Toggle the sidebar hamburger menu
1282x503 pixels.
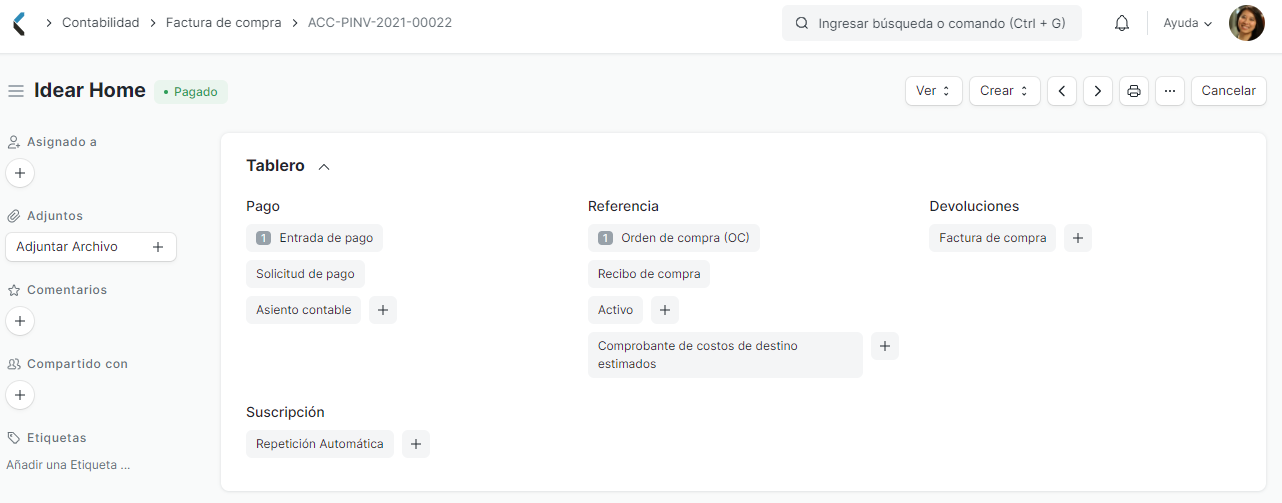click(x=16, y=91)
